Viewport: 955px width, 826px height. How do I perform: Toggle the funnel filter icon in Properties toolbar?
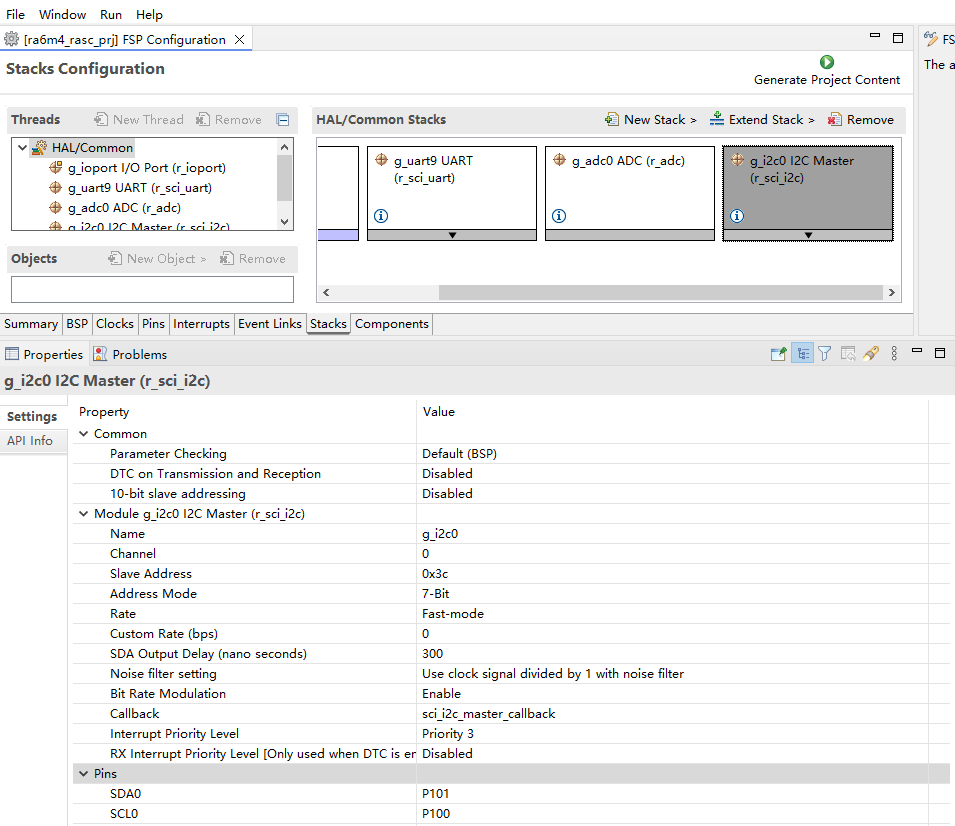click(825, 354)
